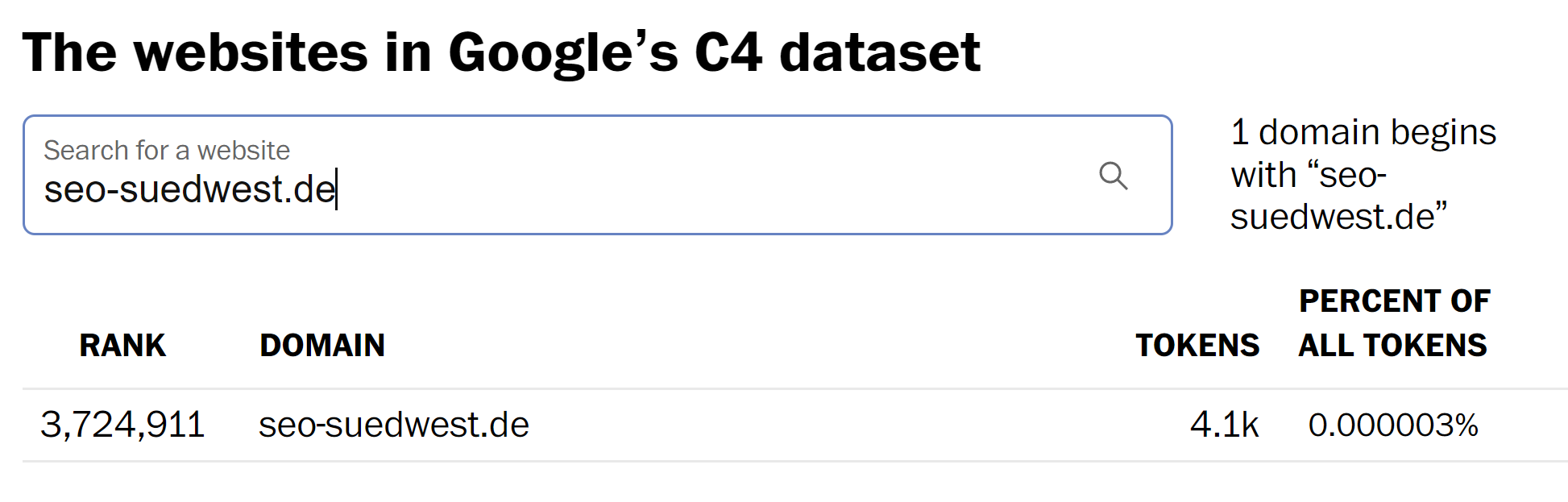The width and height of the screenshot is (1568, 502).
Task: Click the rank value 3,724,911
Action: pyautogui.click(x=124, y=425)
